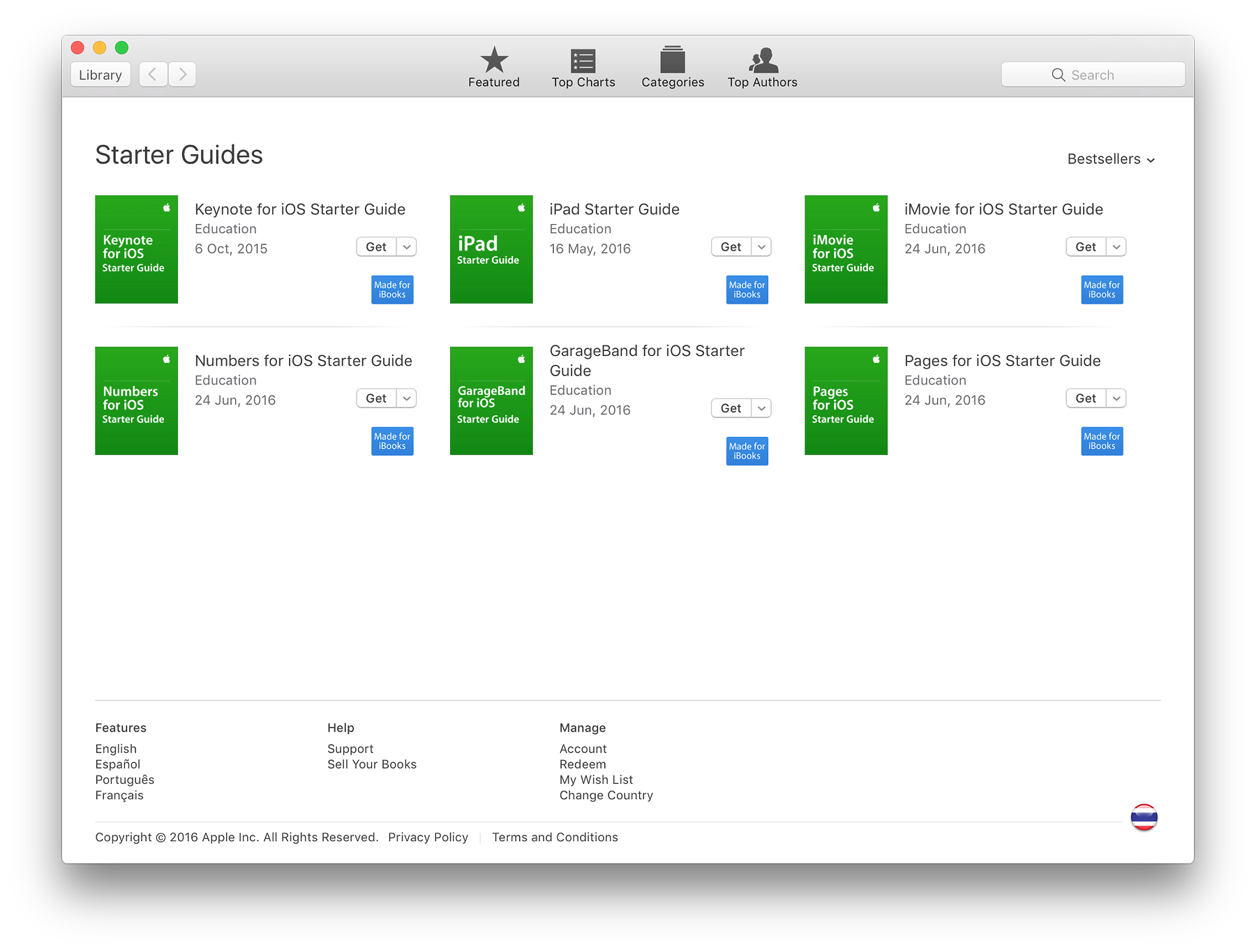Click Made for iBooks badge under iMovie guide

(1102, 290)
